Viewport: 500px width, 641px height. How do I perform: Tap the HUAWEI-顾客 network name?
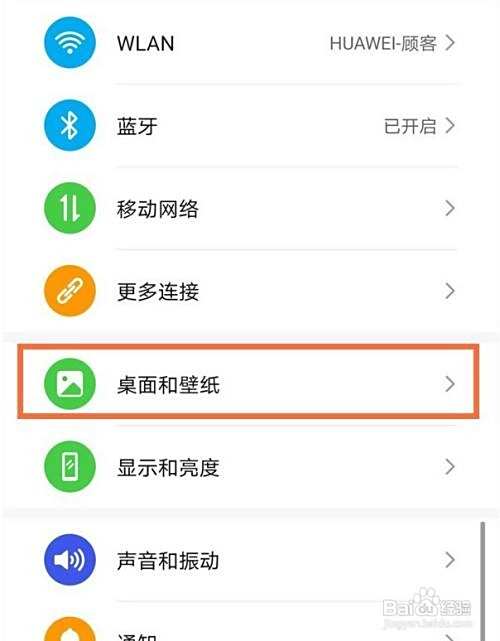coord(383,43)
